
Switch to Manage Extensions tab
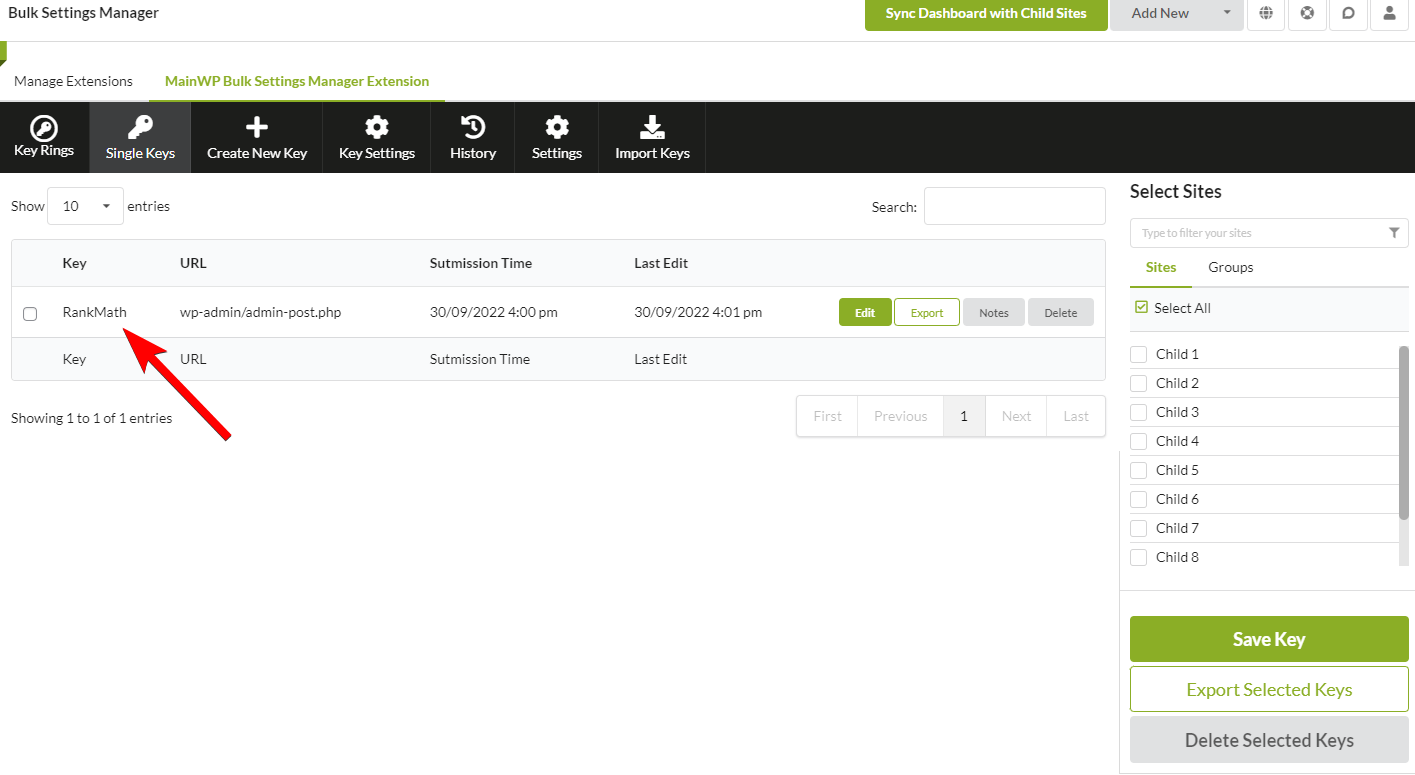73,81
